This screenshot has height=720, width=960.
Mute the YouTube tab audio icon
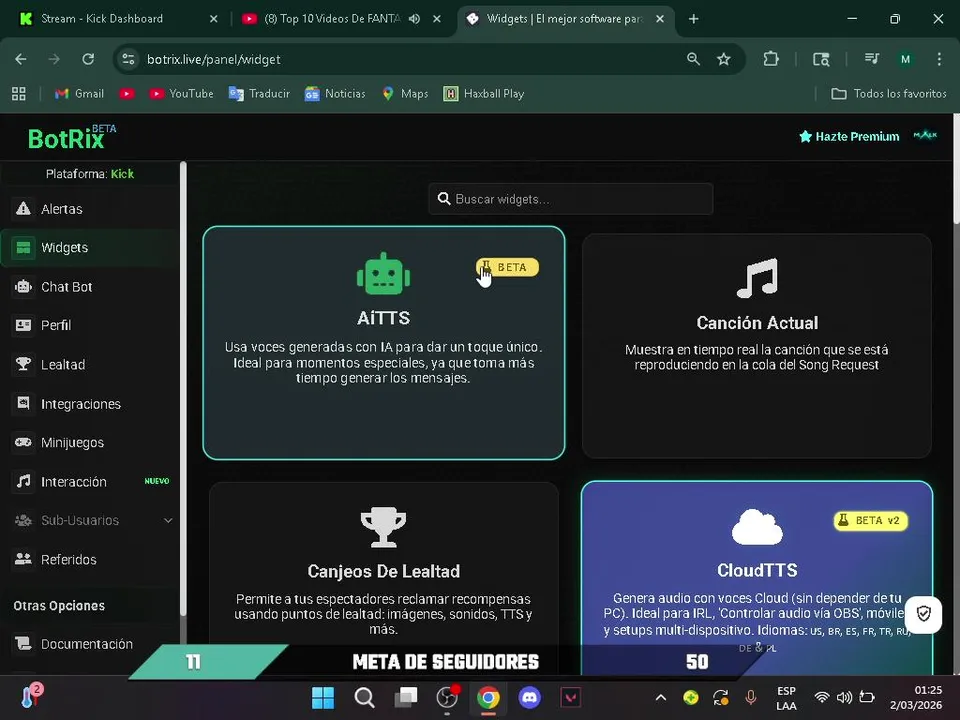pyautogui.click(x=414, y=19)
